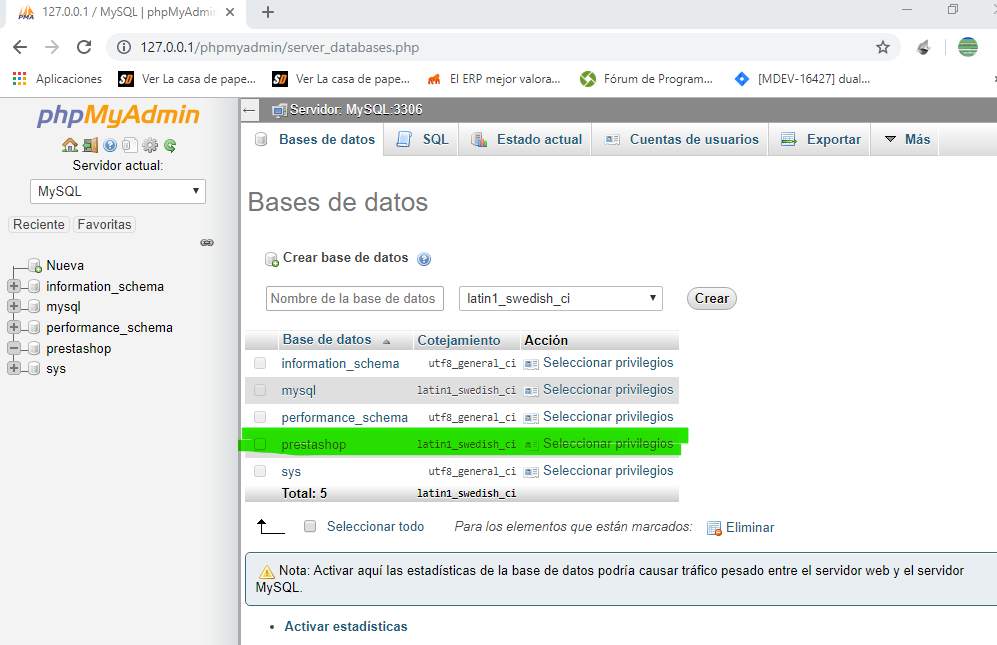The image size is (997, 645).
Task: Open the prestashop database link in table
Action: (x=313, y=445)
